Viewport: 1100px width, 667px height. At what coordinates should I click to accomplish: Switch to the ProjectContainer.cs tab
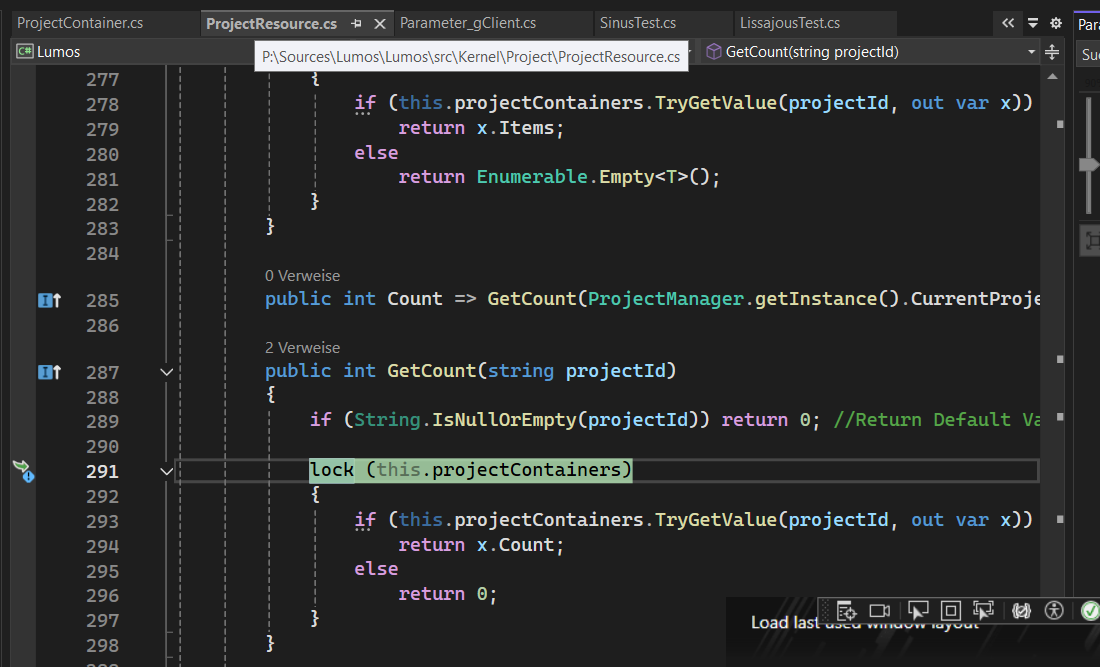(80, 23)
